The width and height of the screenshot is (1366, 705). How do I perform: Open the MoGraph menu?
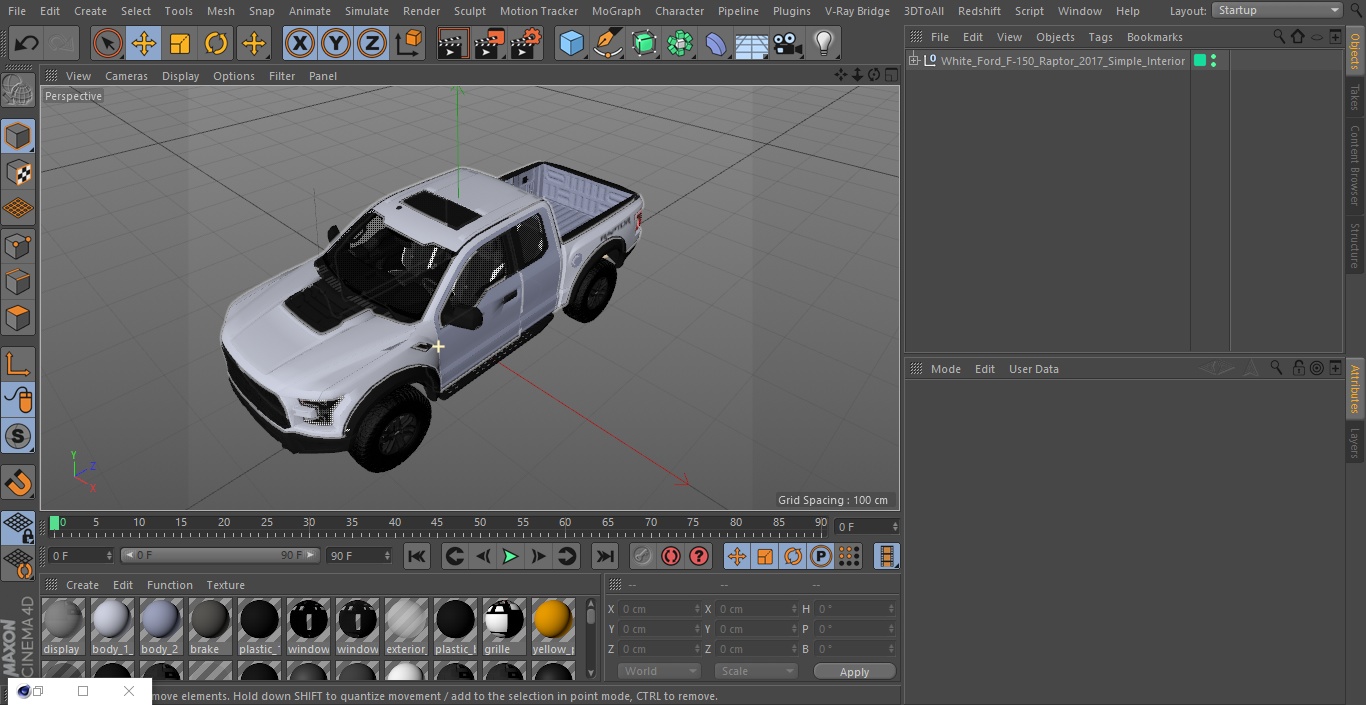[x=616, y=11]
